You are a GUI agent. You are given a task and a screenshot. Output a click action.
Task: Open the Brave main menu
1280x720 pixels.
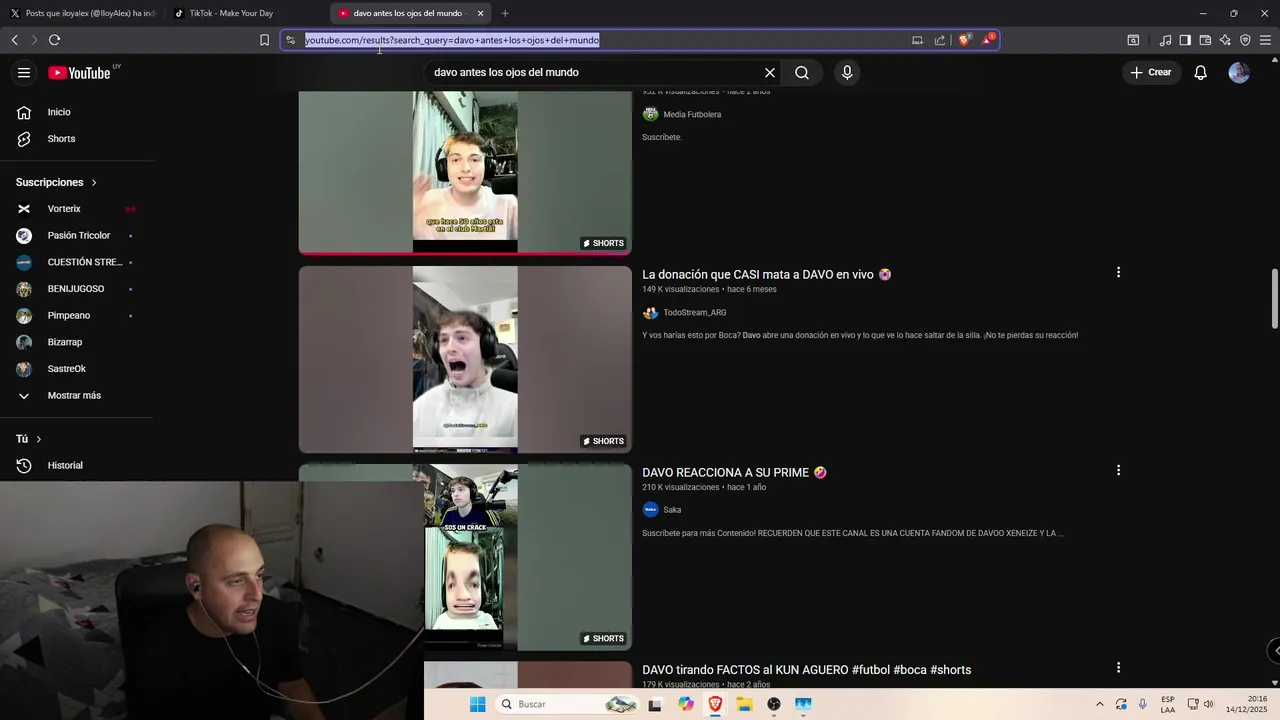[x=1265, y=40]
